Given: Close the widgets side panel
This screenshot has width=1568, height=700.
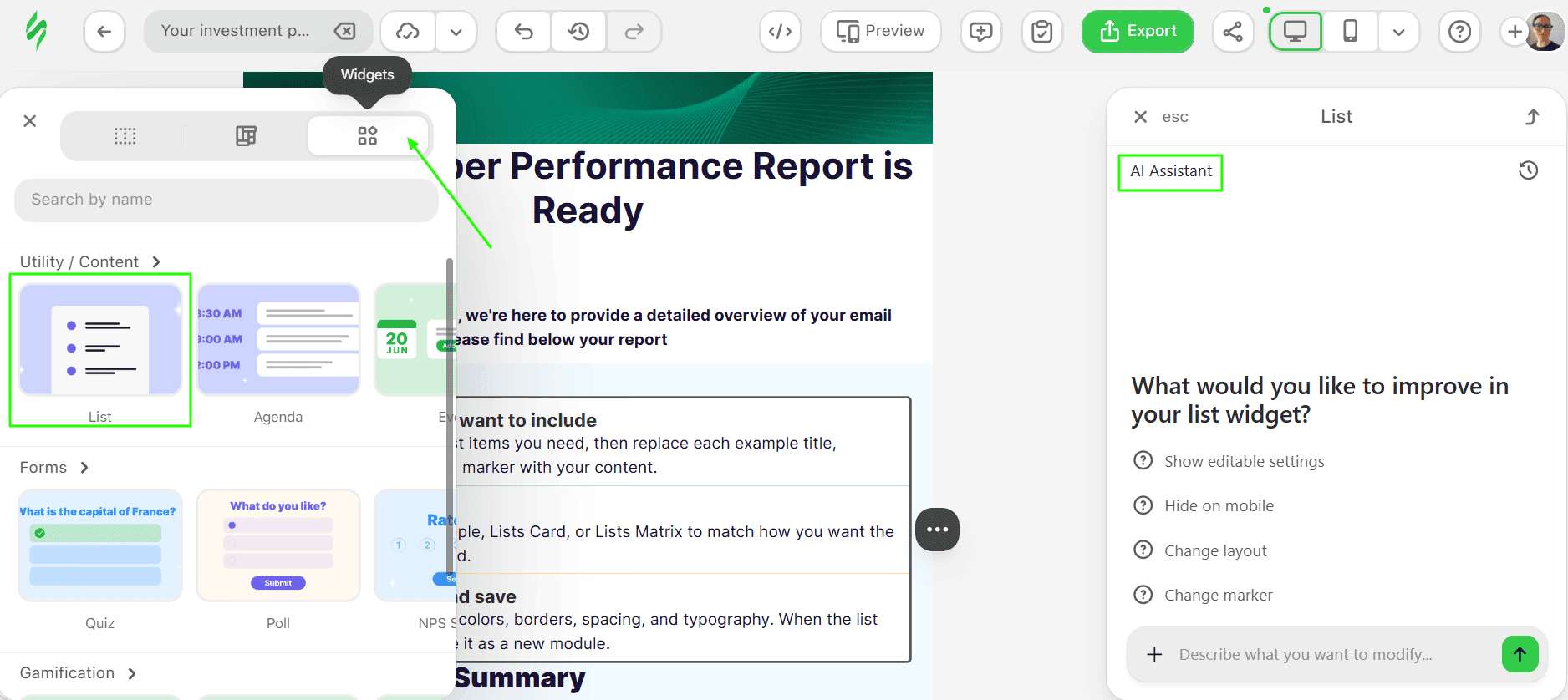Looking at the screenshot, I should pos(30,121).
